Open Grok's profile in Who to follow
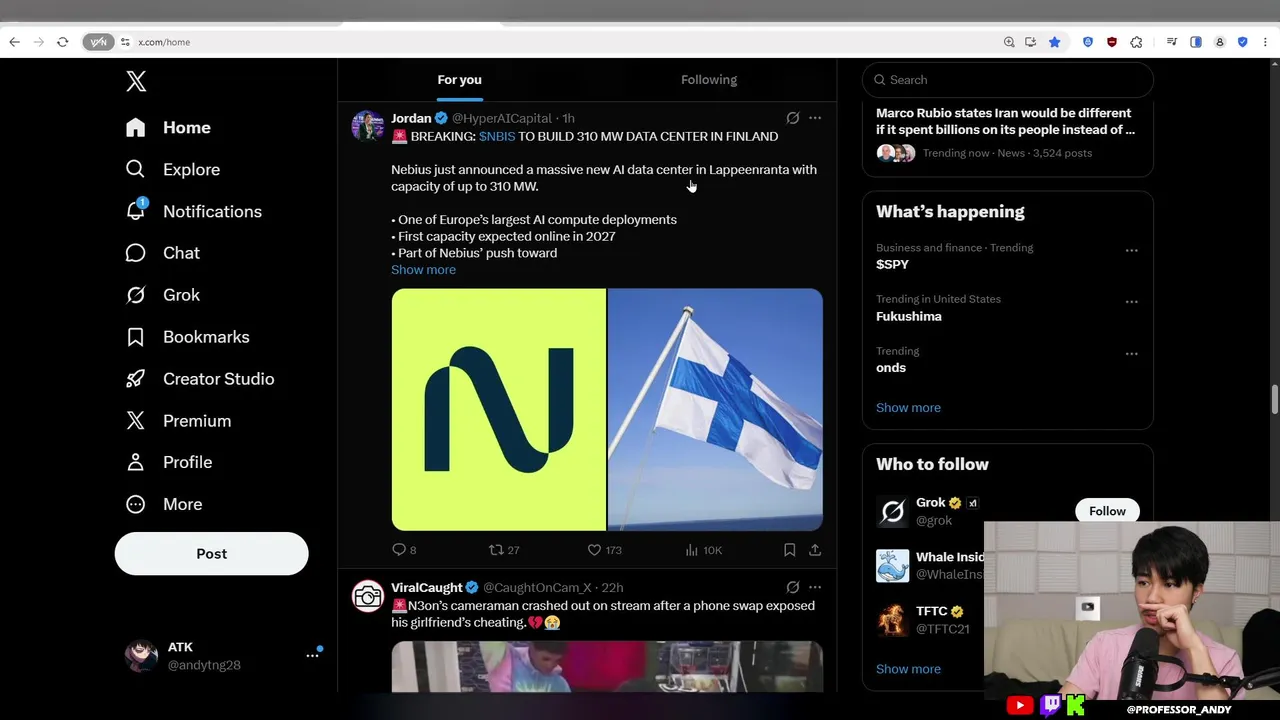Viewport: 1280px width, 720px height. pyautogui.click(x=931, y=503)
